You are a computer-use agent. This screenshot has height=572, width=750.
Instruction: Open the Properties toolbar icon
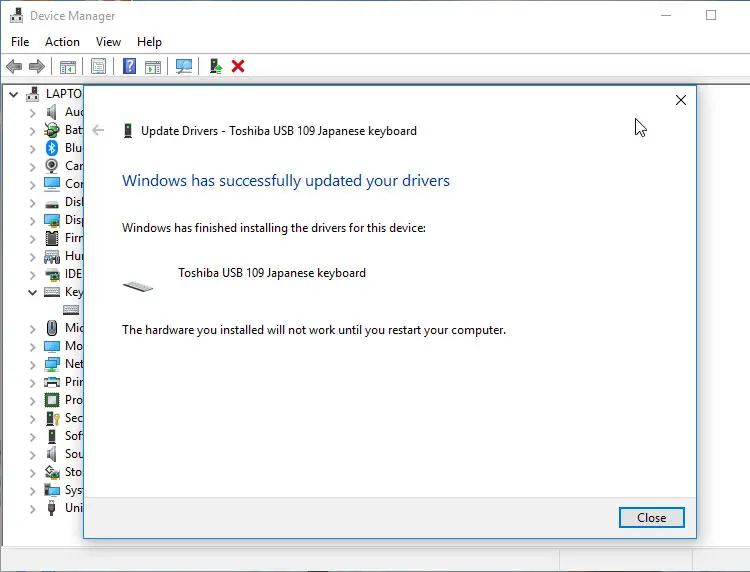click(99, 66)
